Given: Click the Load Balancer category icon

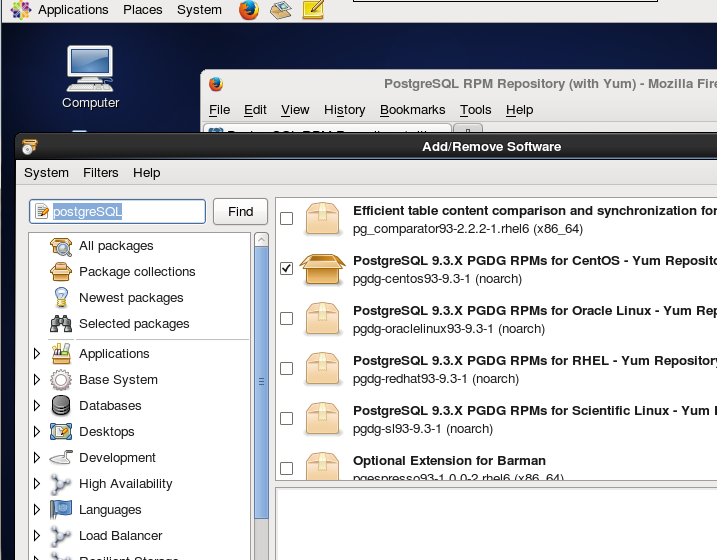Looking at the screenshot, I should pyautogui.click(x=61, y=535).
